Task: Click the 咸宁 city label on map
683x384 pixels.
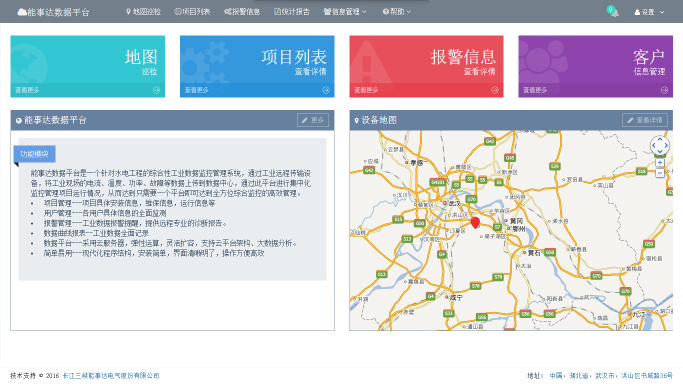Action: (x=456, y=298)
